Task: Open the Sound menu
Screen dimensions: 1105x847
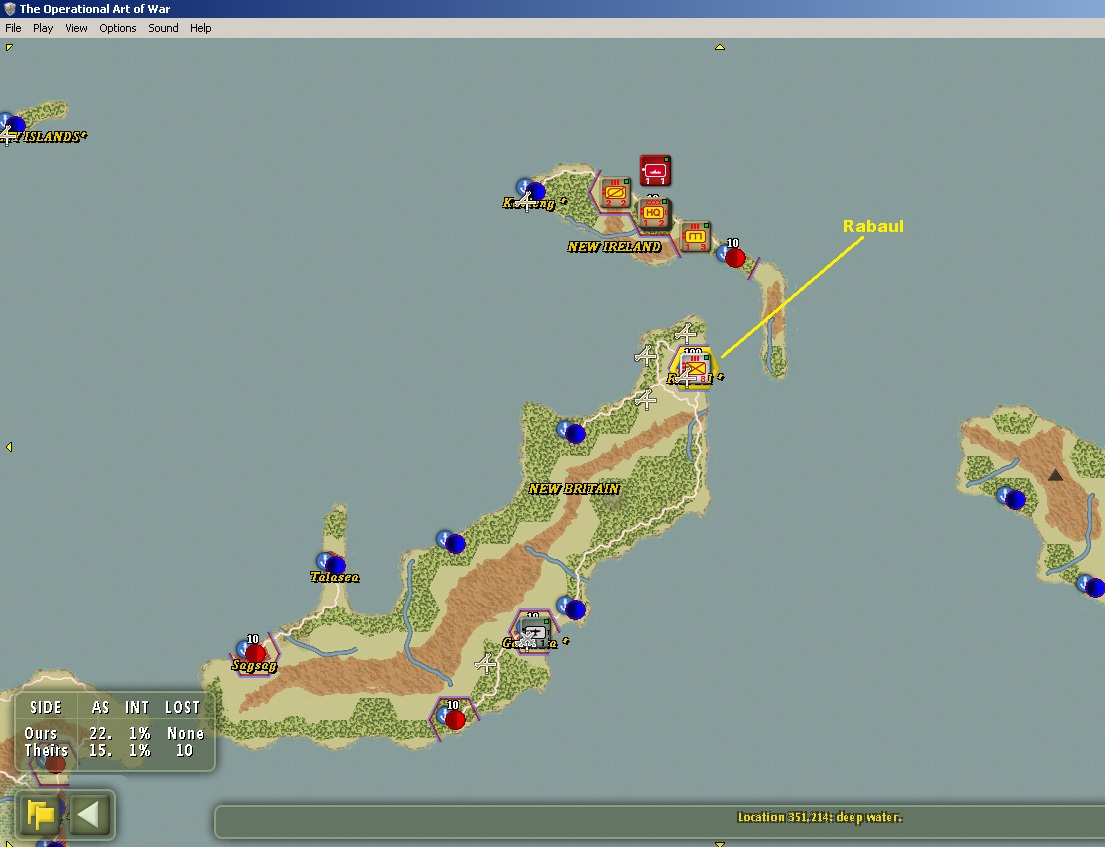Action: click(163, 28)
